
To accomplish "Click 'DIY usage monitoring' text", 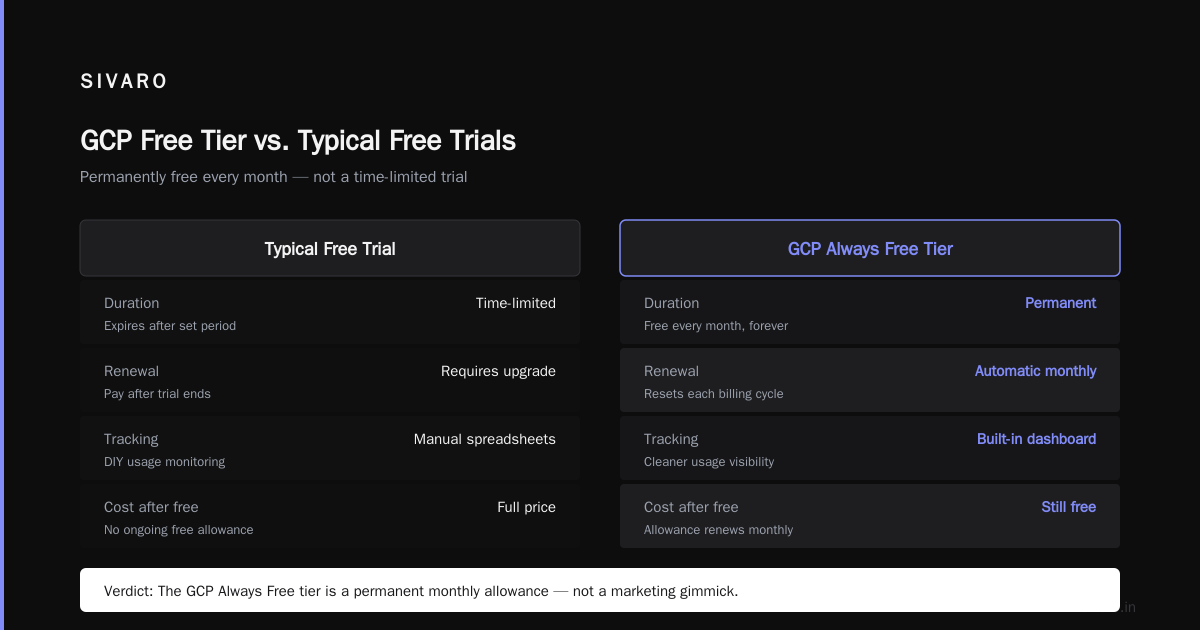I will tap(164, 462).
